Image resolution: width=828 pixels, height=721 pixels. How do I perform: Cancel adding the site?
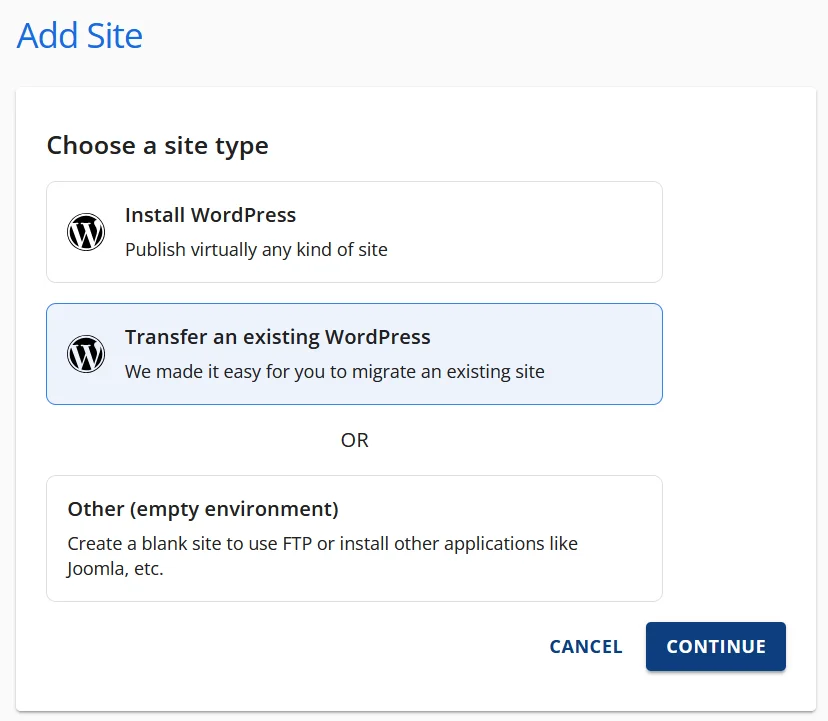pos(586,647)
